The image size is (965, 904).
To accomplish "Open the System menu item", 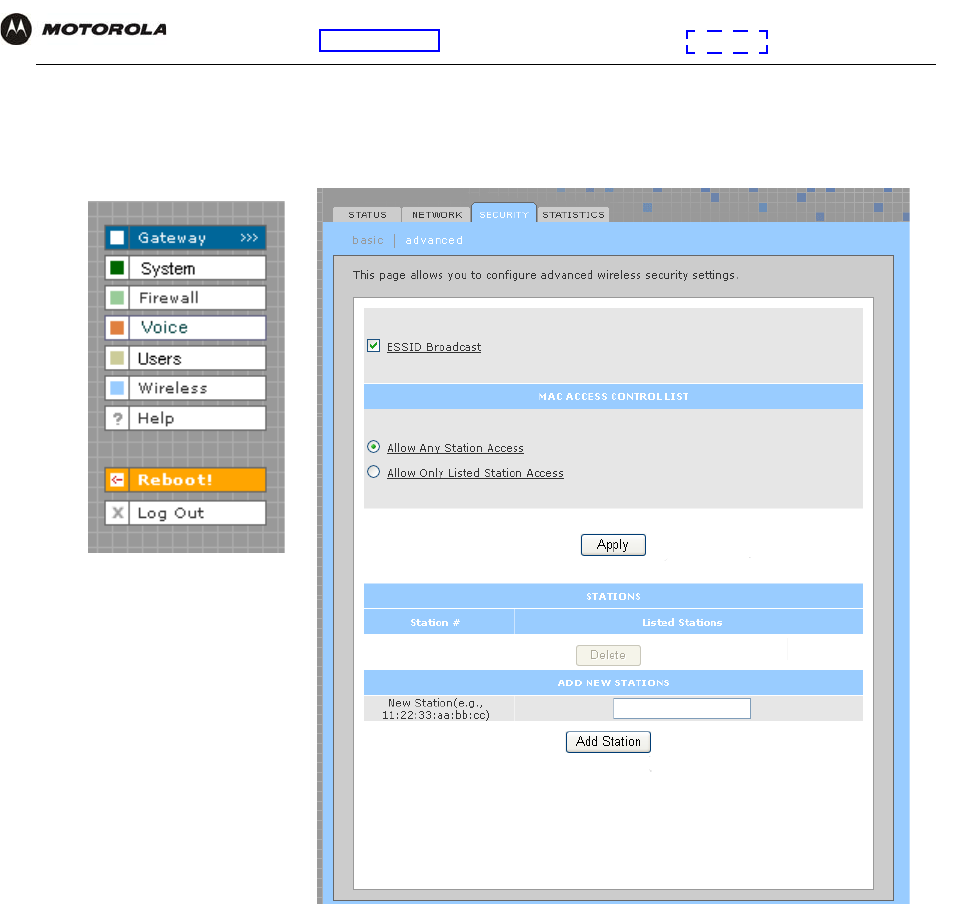I will (185, 268).
